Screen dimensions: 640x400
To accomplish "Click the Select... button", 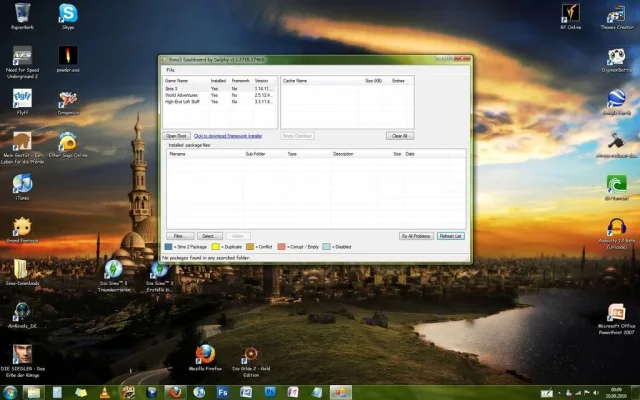I will click(209, 236).
